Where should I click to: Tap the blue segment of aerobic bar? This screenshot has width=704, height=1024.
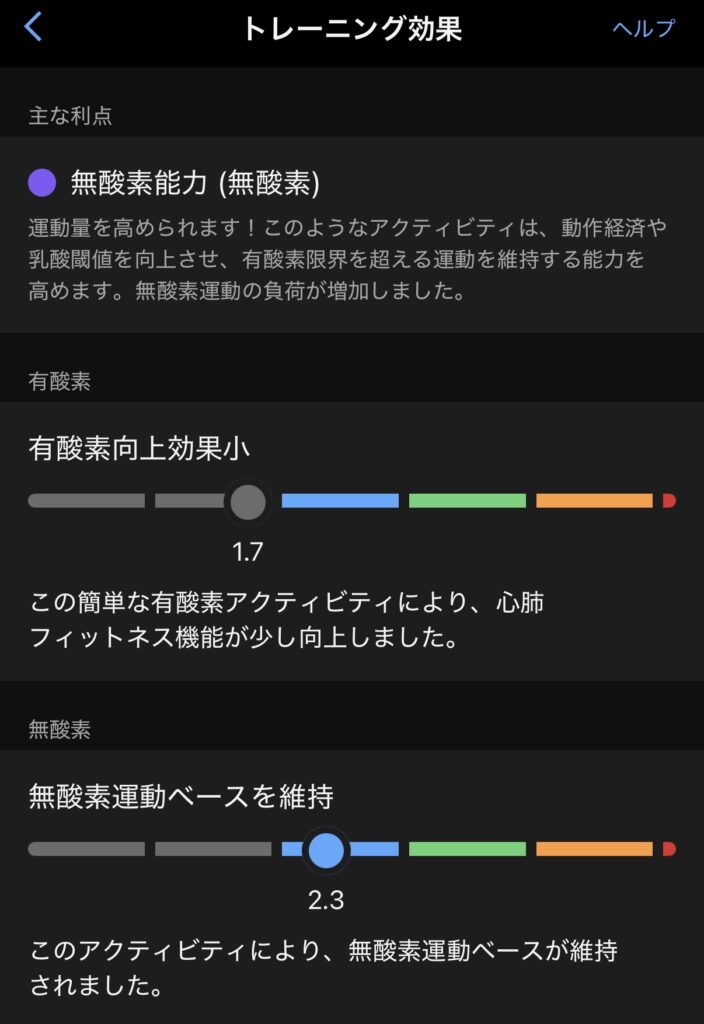point(340,501)
